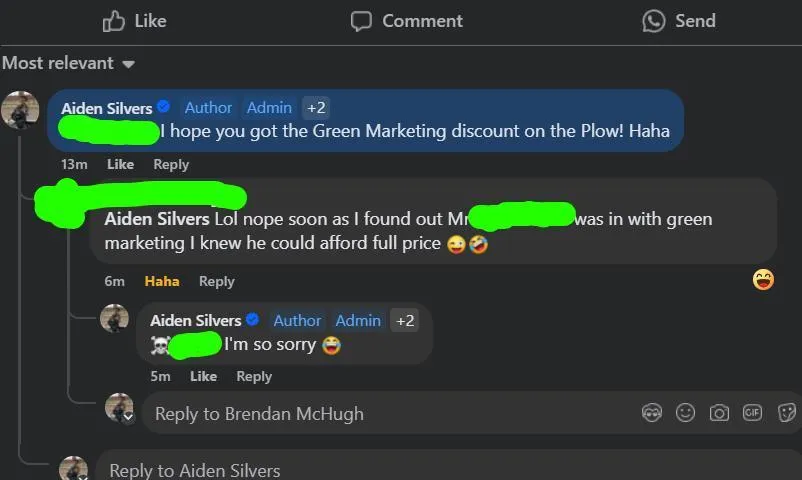Insert a GIF using the GIF icon

pos(752,412)
